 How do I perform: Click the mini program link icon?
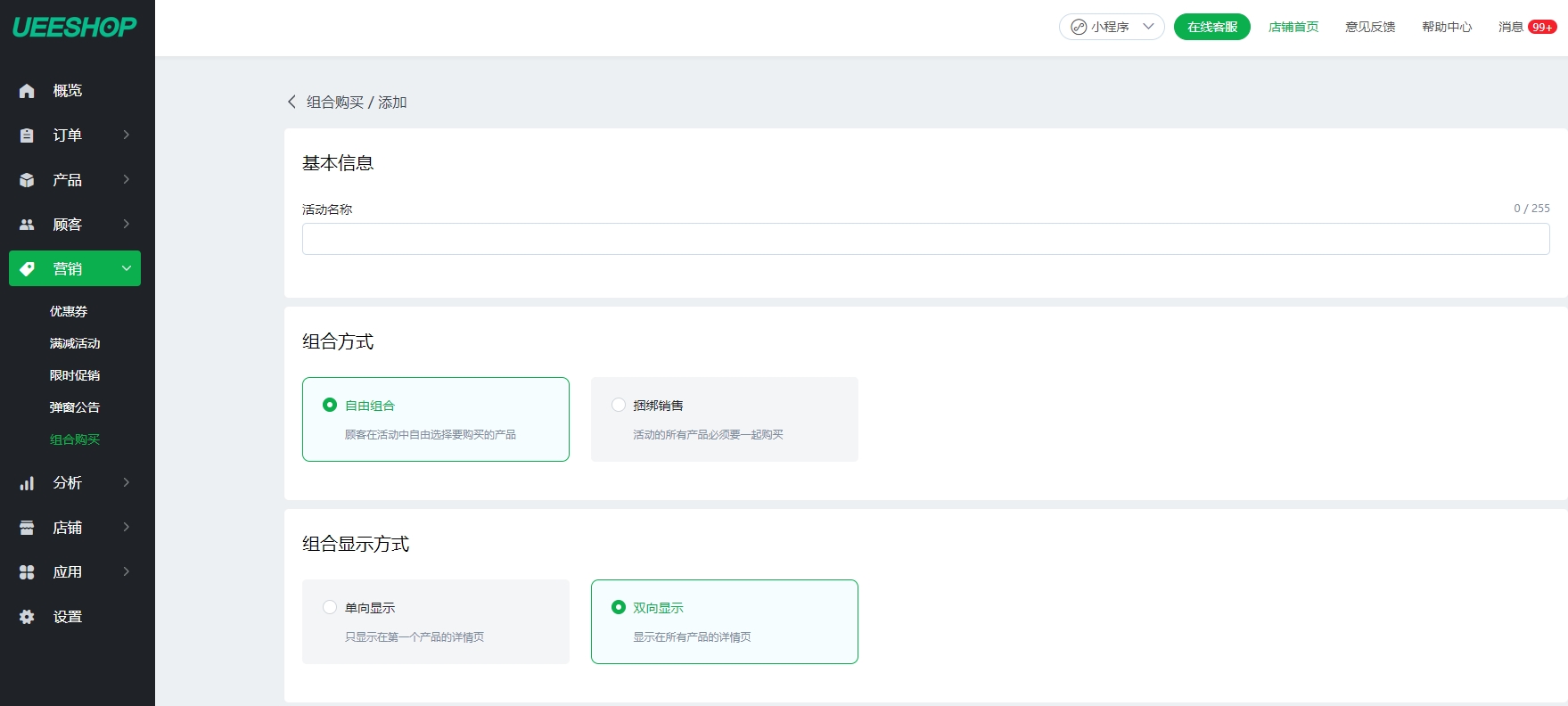tap(1079, 27)
